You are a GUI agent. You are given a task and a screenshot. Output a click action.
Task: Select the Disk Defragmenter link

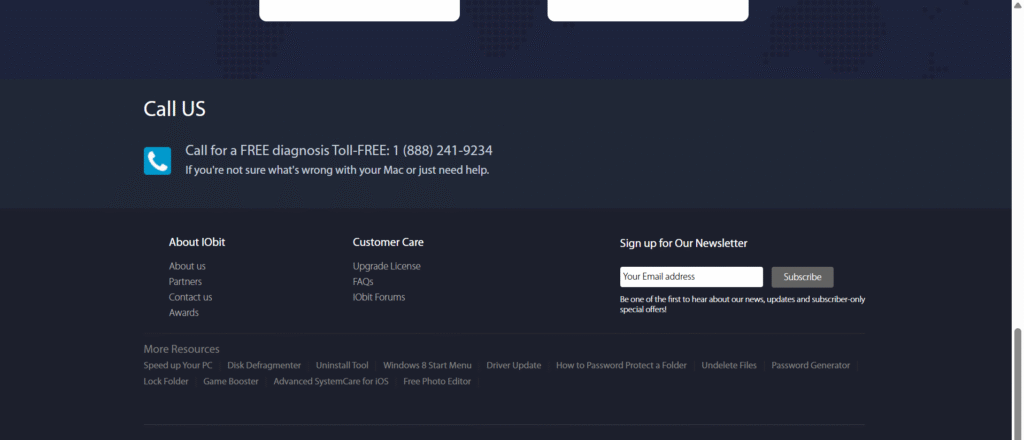click(264, 366)
